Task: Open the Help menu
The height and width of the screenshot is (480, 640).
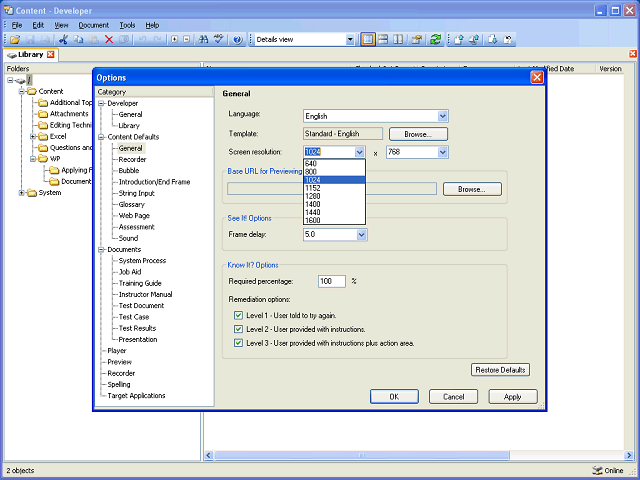Action: [152, 25]
